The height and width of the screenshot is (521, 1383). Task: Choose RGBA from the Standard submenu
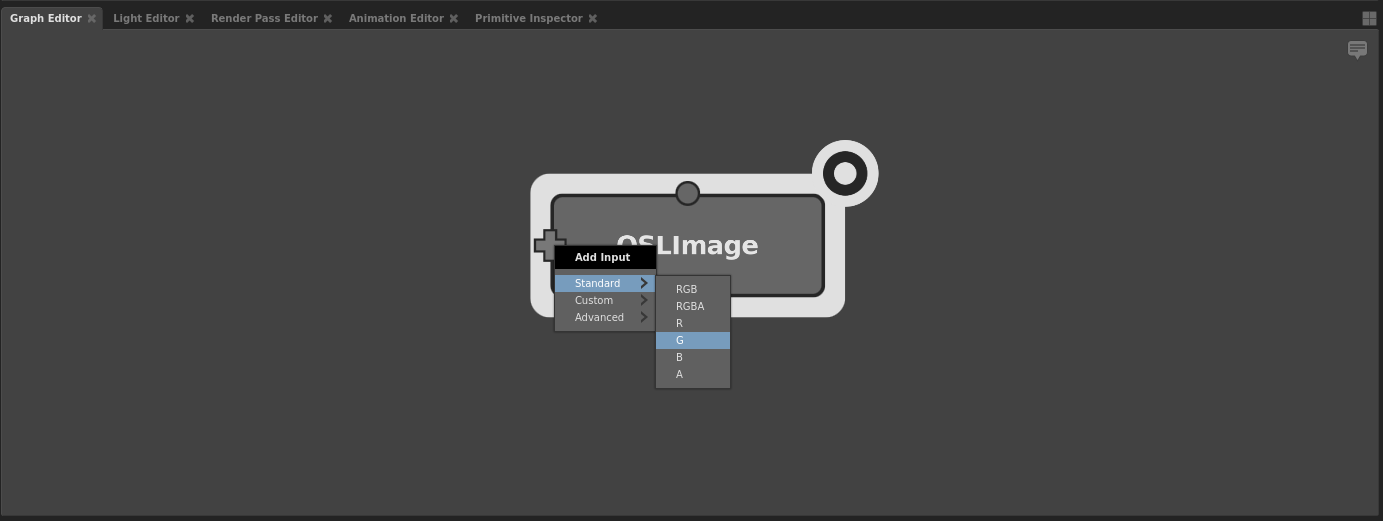693,306
